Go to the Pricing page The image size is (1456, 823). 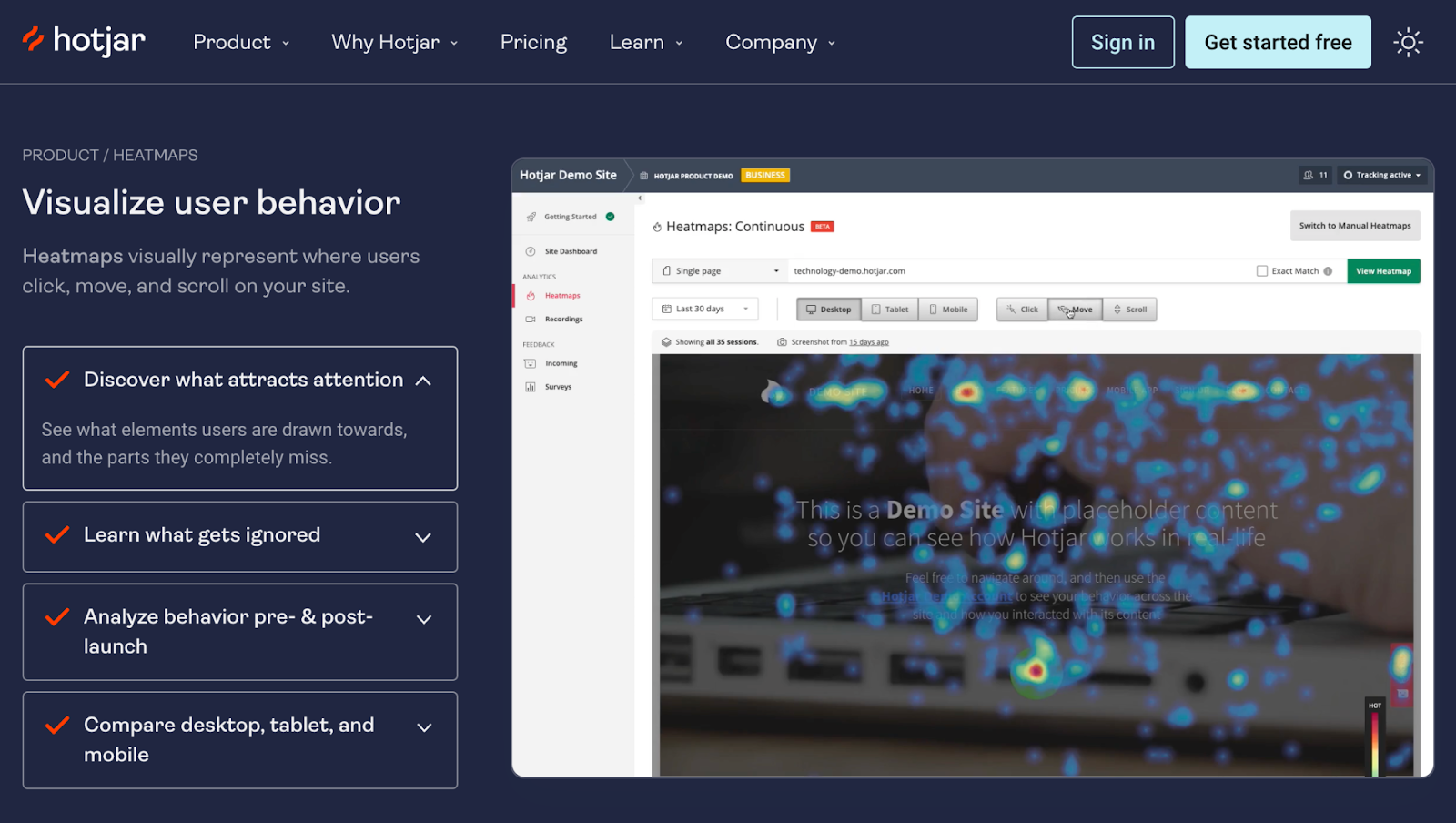tap(533, 42)
